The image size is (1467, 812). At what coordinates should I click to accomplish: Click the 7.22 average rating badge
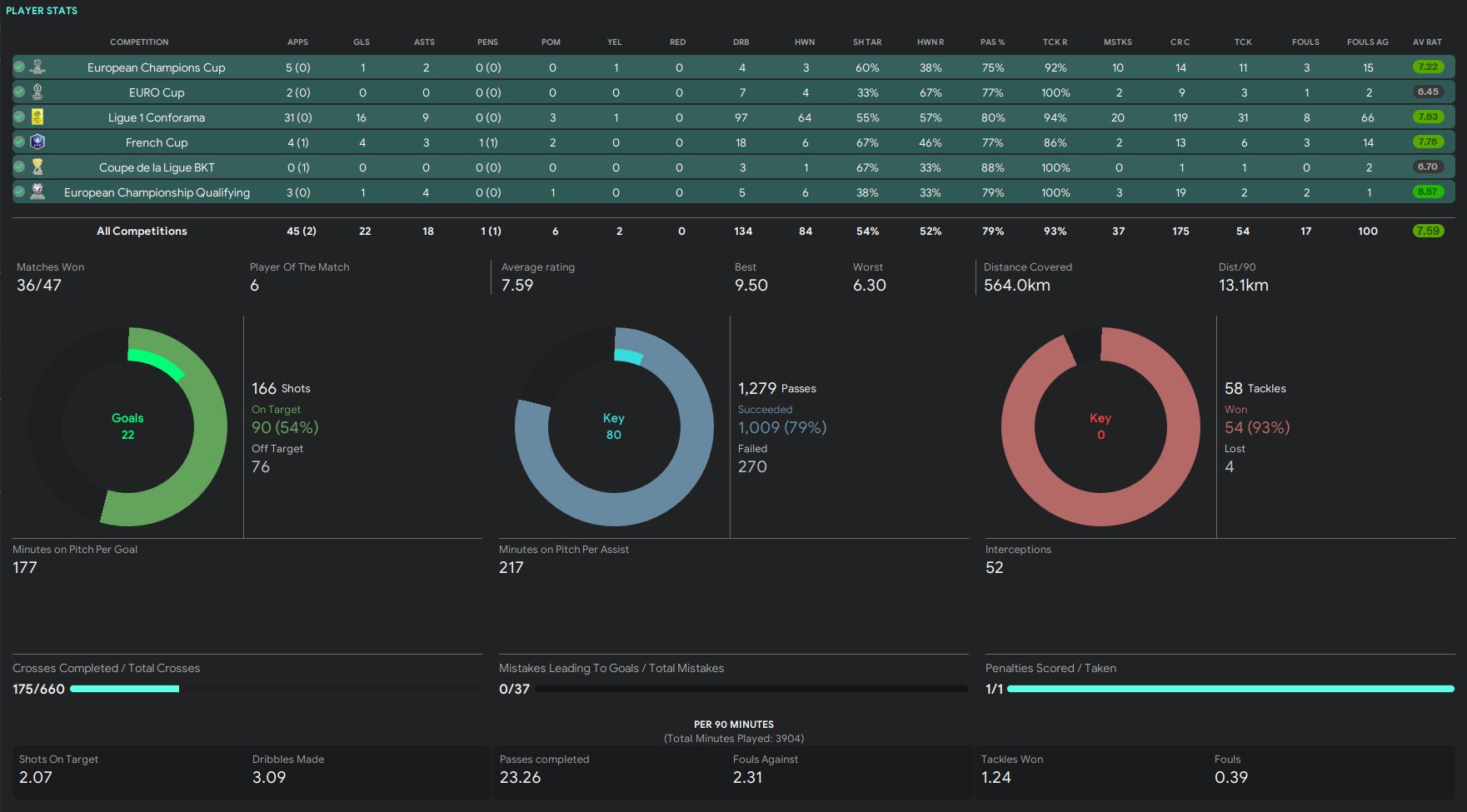(1427, 67)
